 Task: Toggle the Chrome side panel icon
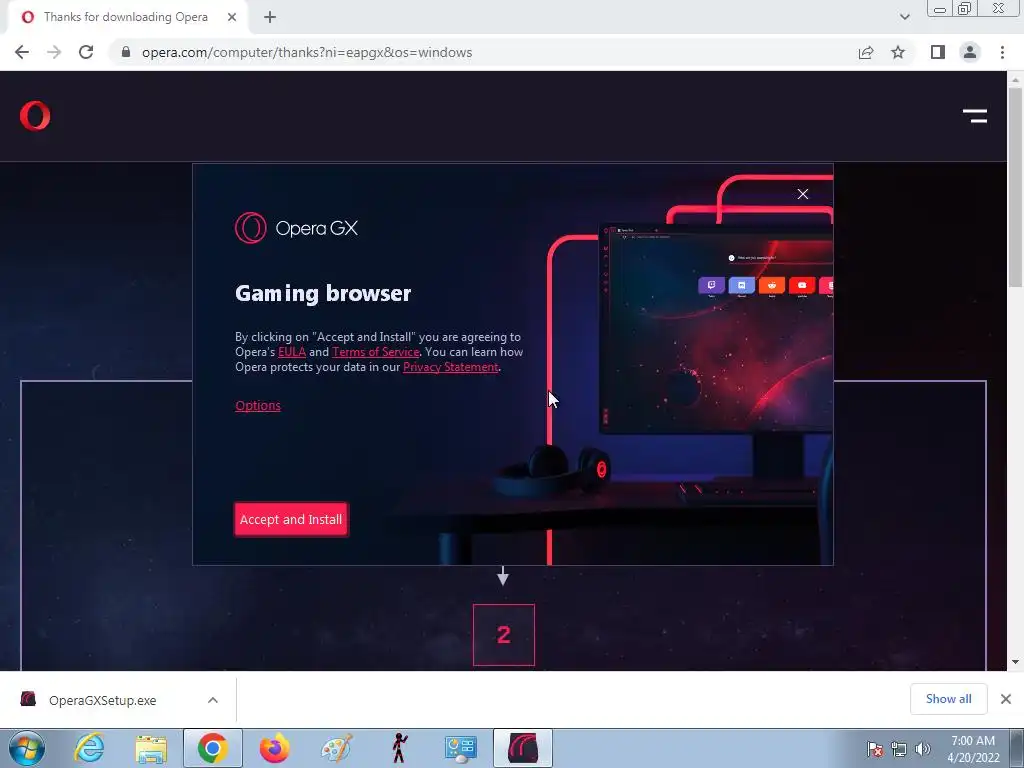(938, 52)
